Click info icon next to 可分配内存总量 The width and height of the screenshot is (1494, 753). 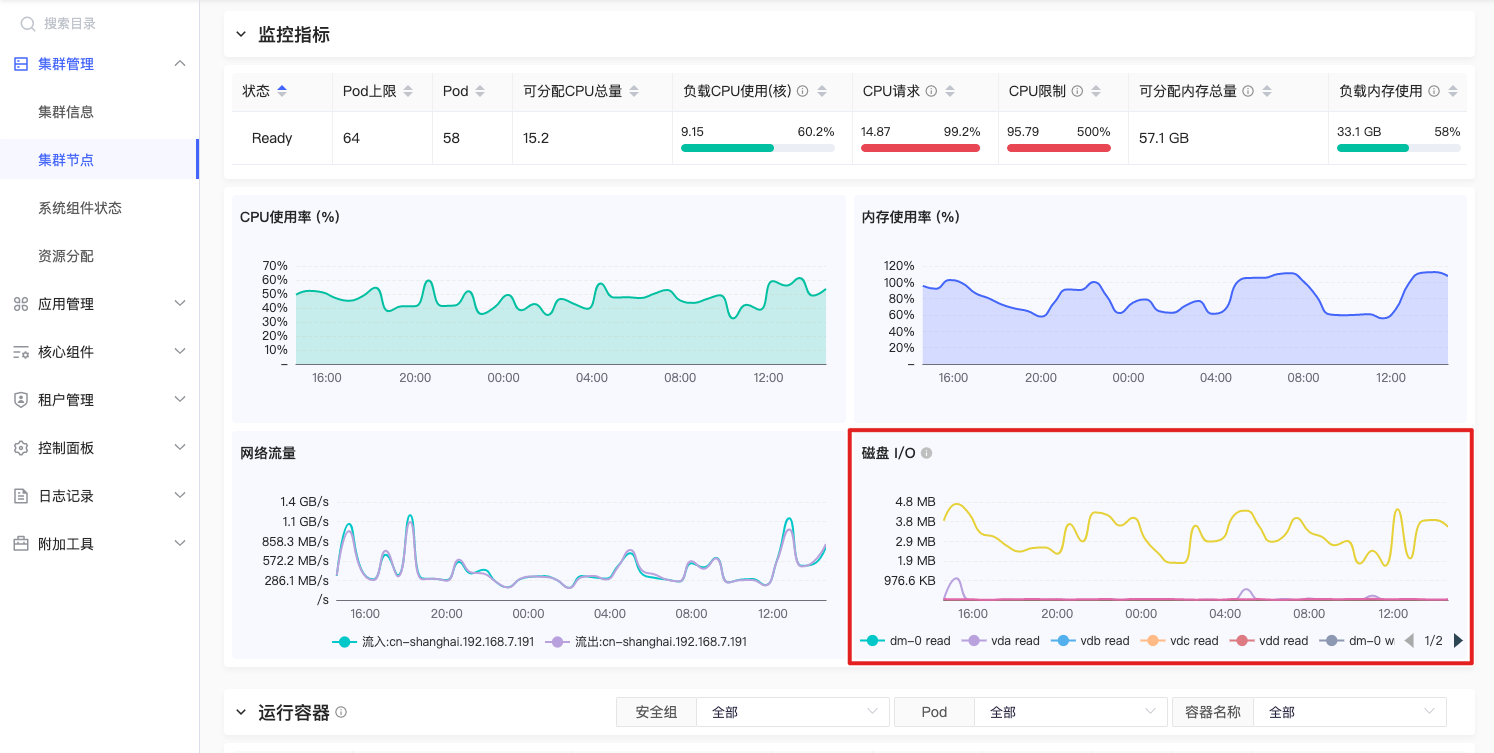1248,91
